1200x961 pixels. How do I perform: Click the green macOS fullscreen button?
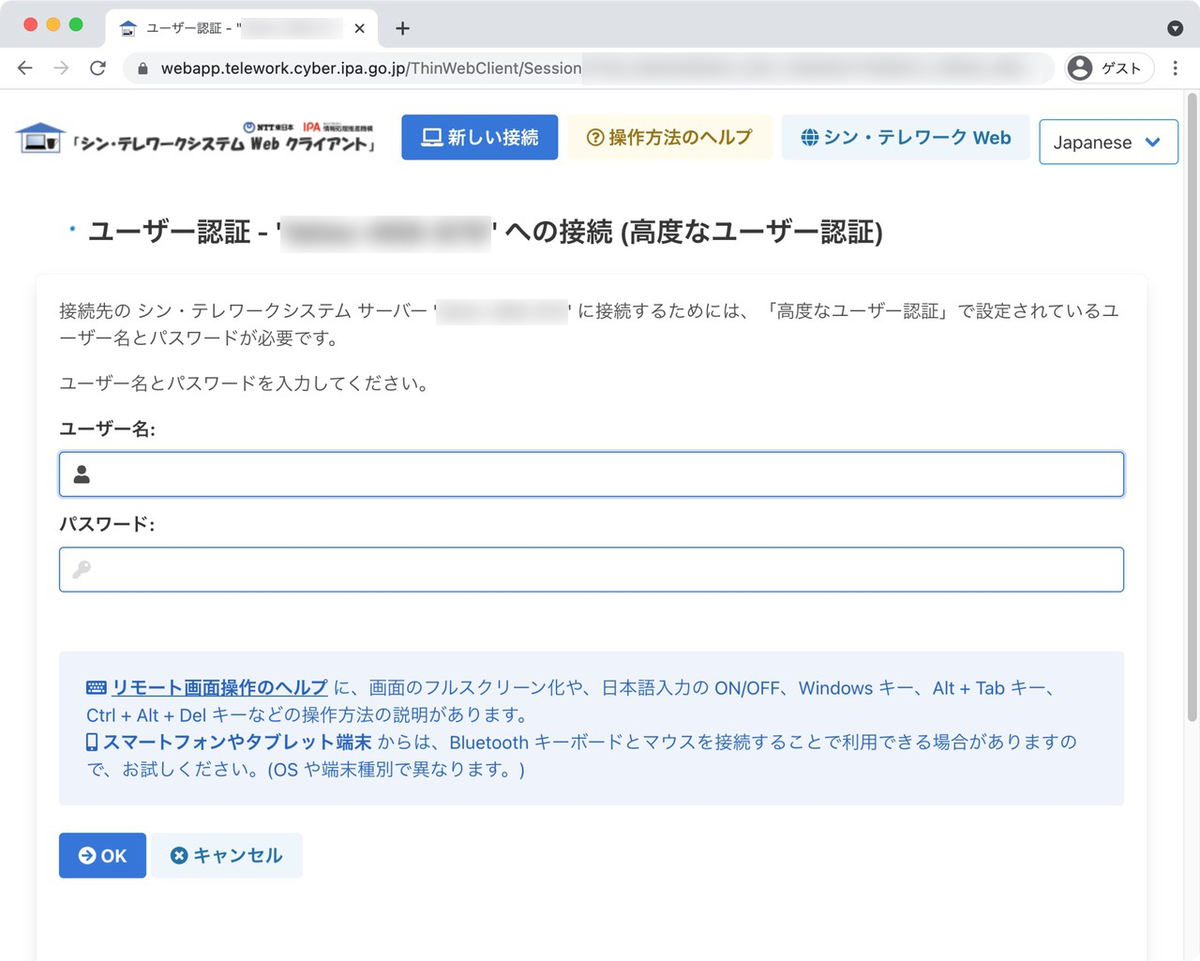tap(76, 24)
